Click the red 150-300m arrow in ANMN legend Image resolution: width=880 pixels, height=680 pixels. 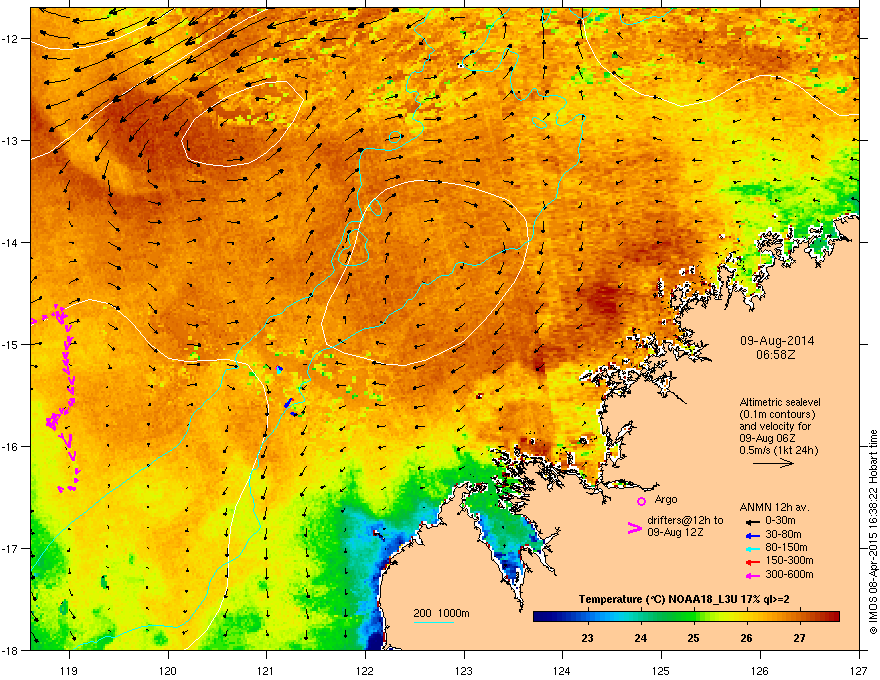[x=751, y=562]
